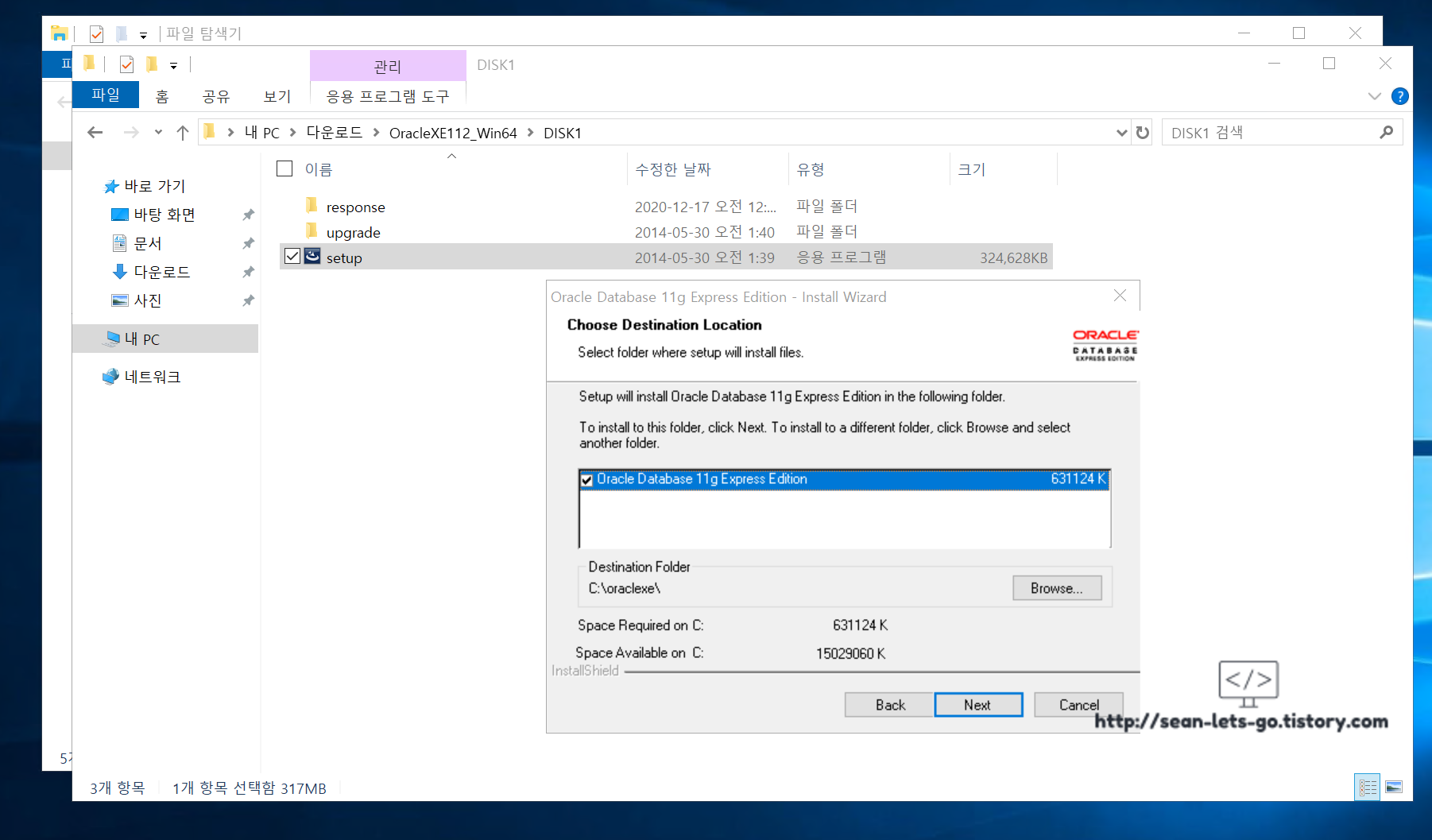Expand the chevron after 내 PC breadcrumb

point(292,133)
